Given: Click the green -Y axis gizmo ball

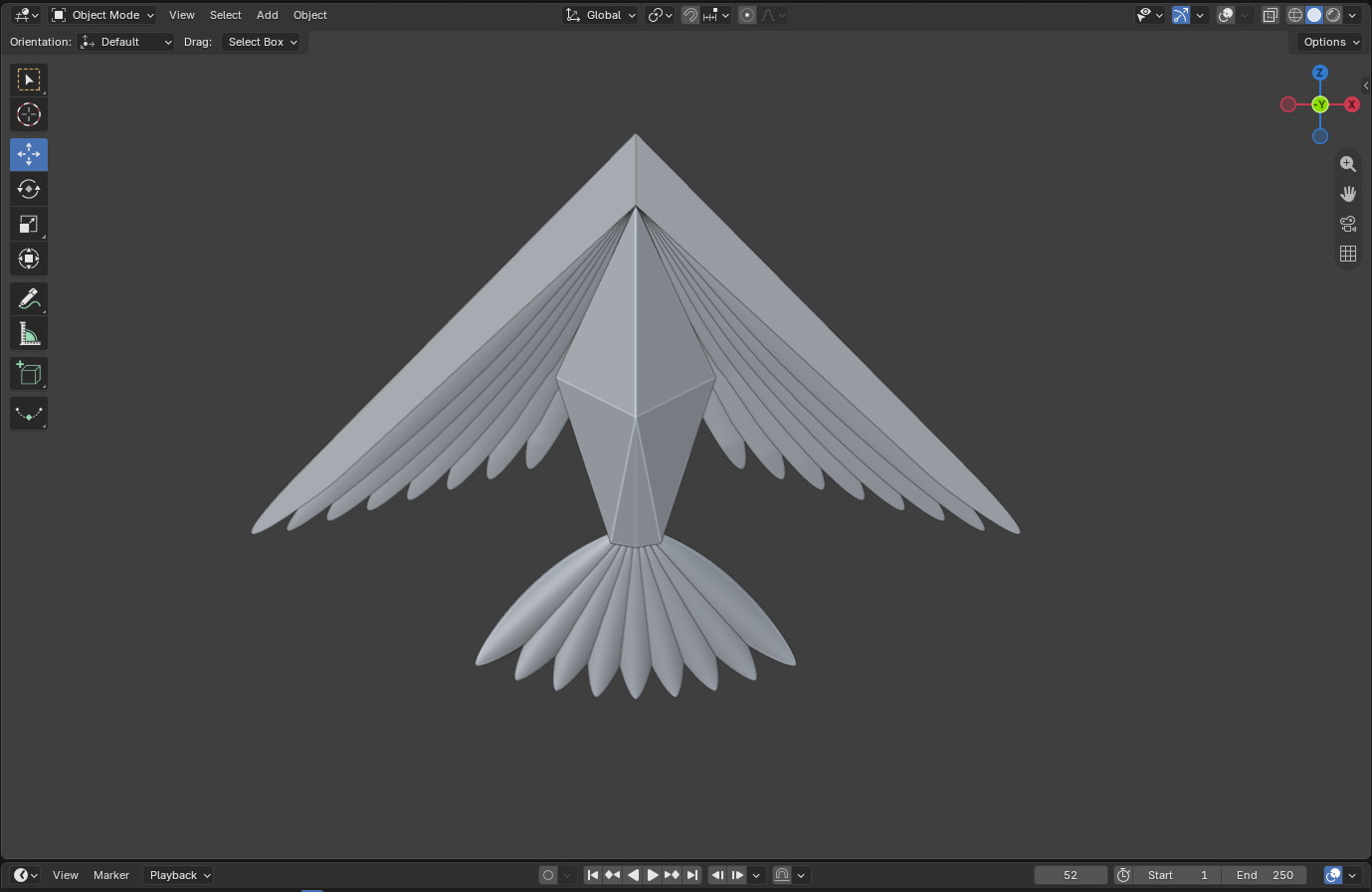Looking at the screenshot, I should tap(1320, 104).
